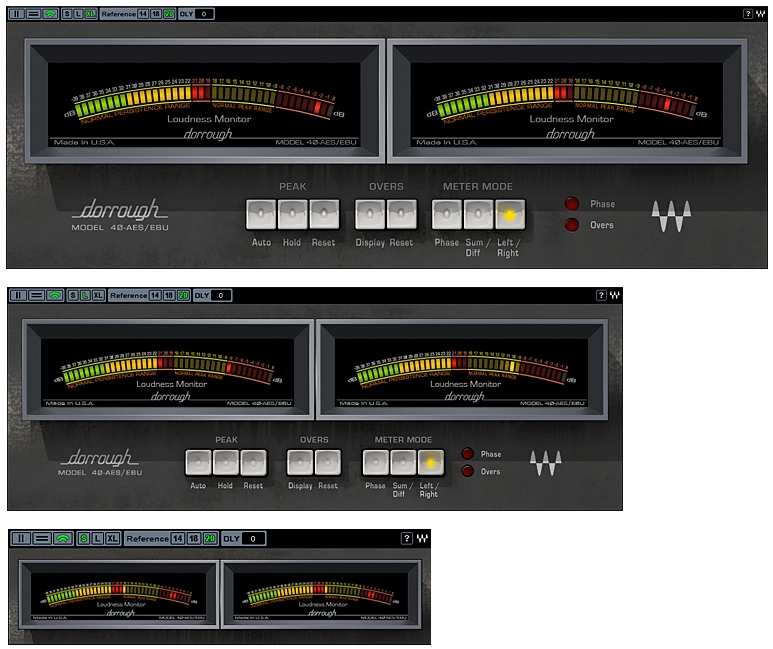This screenshot has height=649, width=773.
Task: Select vertical meter layout icon in S-size plugin
Action: pyautogui.click(x=20, y=539)
